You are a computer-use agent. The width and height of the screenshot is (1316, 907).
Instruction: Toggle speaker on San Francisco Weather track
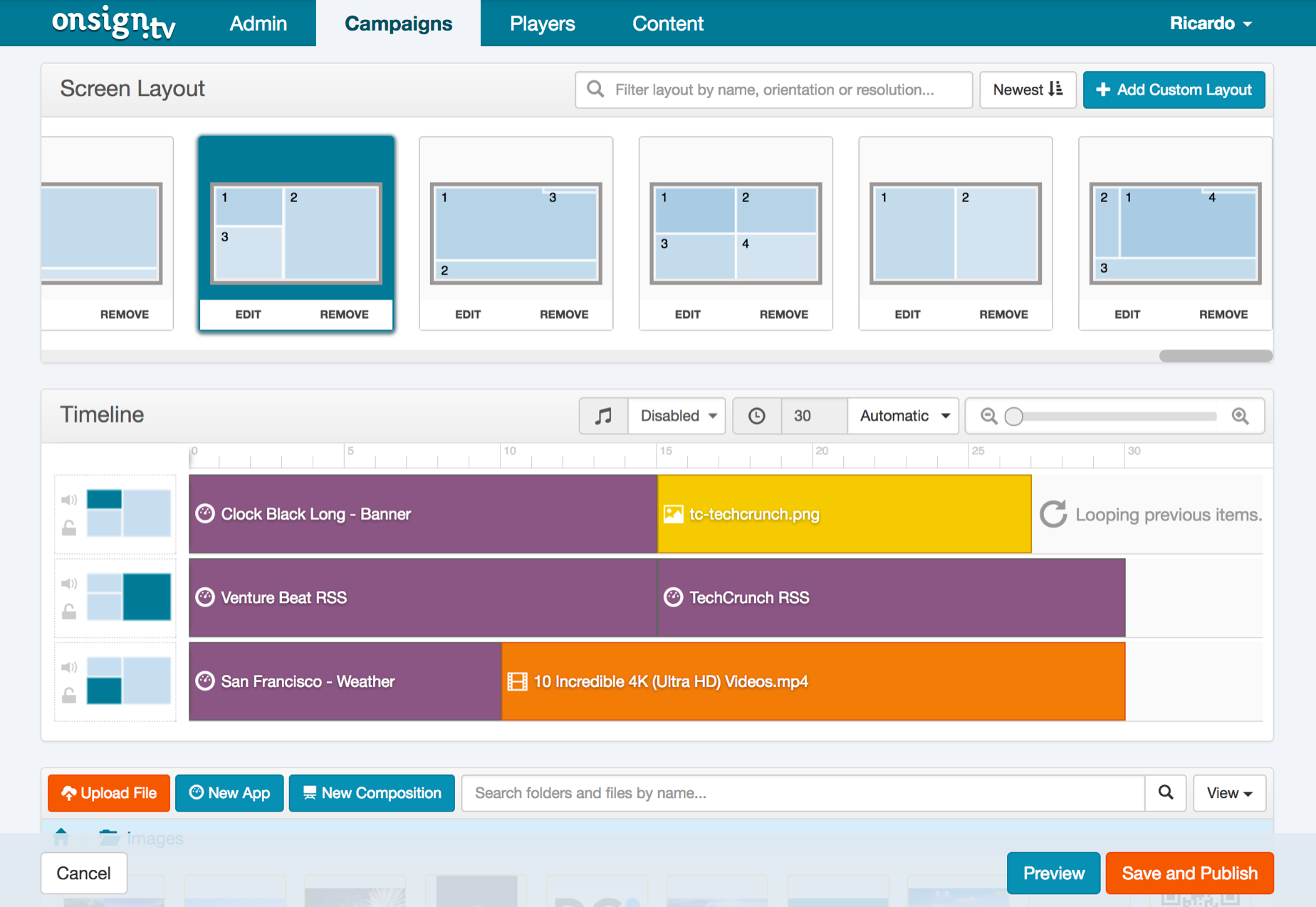click(69, 667)
